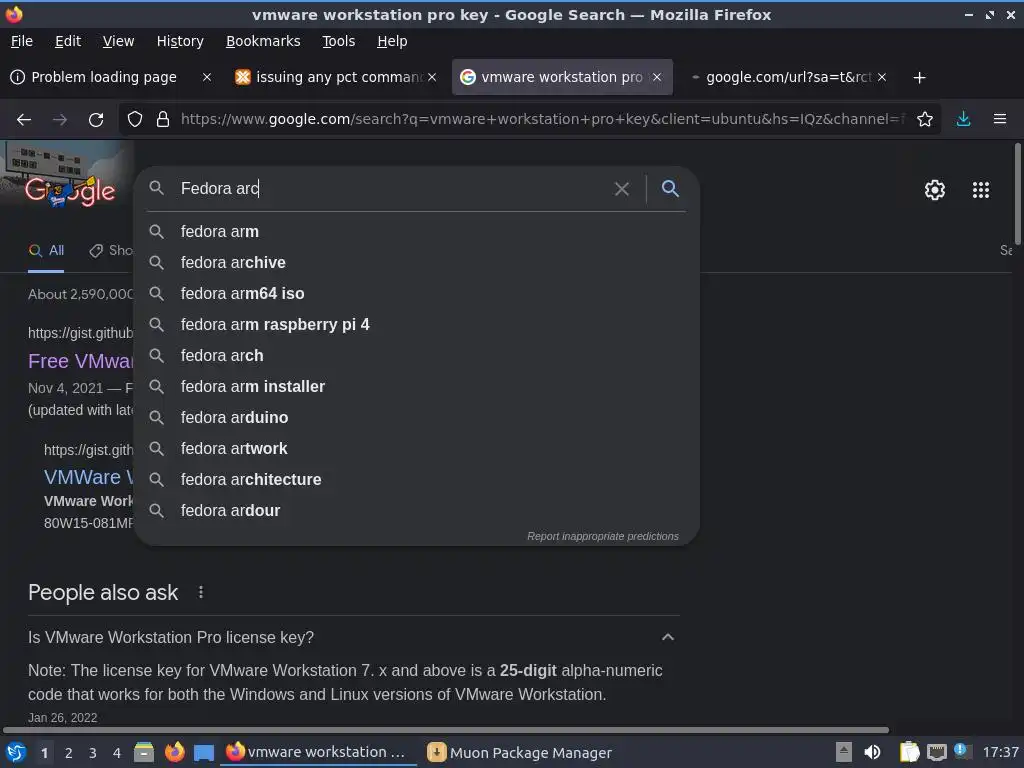Show desktop using the blue taskbar icon
1024x768 pixels.
tap(204, 753)
